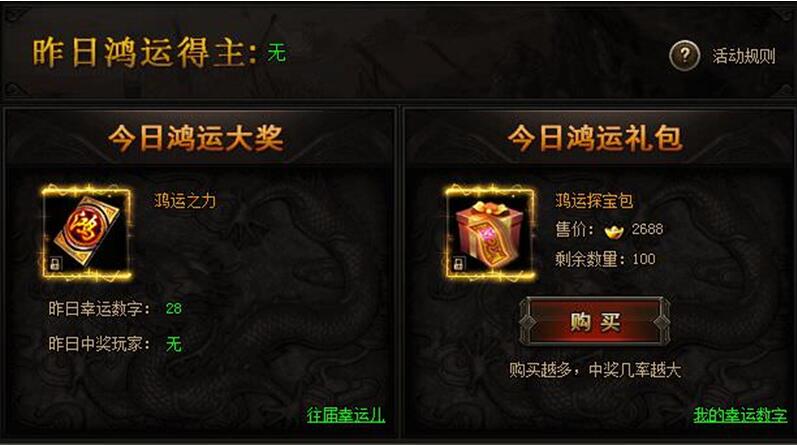The height and width of the screenshot is (445, 797).
Task: Click yesterday's lucky number 28
Action: click(x=173, y=308)
